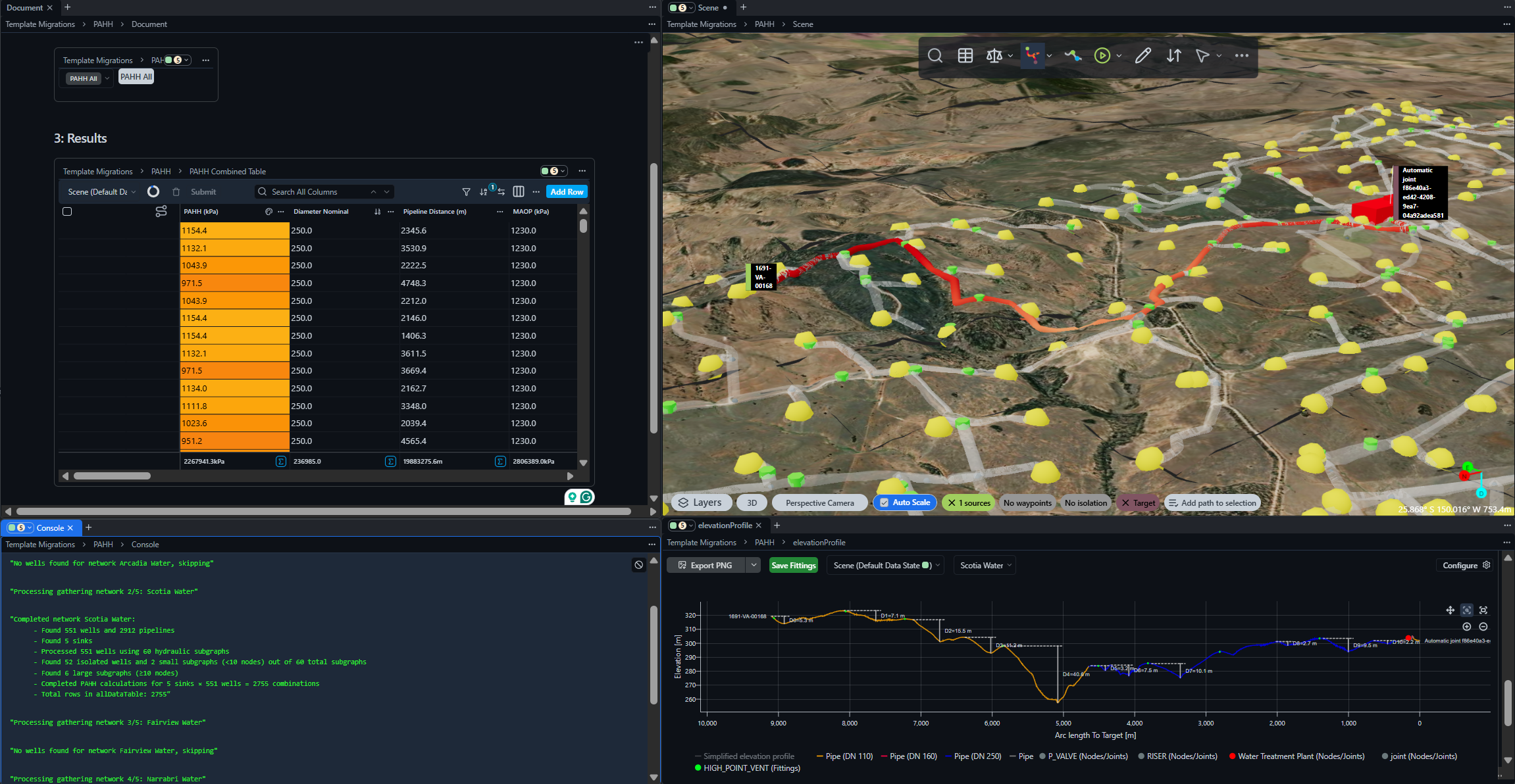Click the scene search magnifier icon
Viewport: 1515px width, 784px height.
click(x=935, y=56)
